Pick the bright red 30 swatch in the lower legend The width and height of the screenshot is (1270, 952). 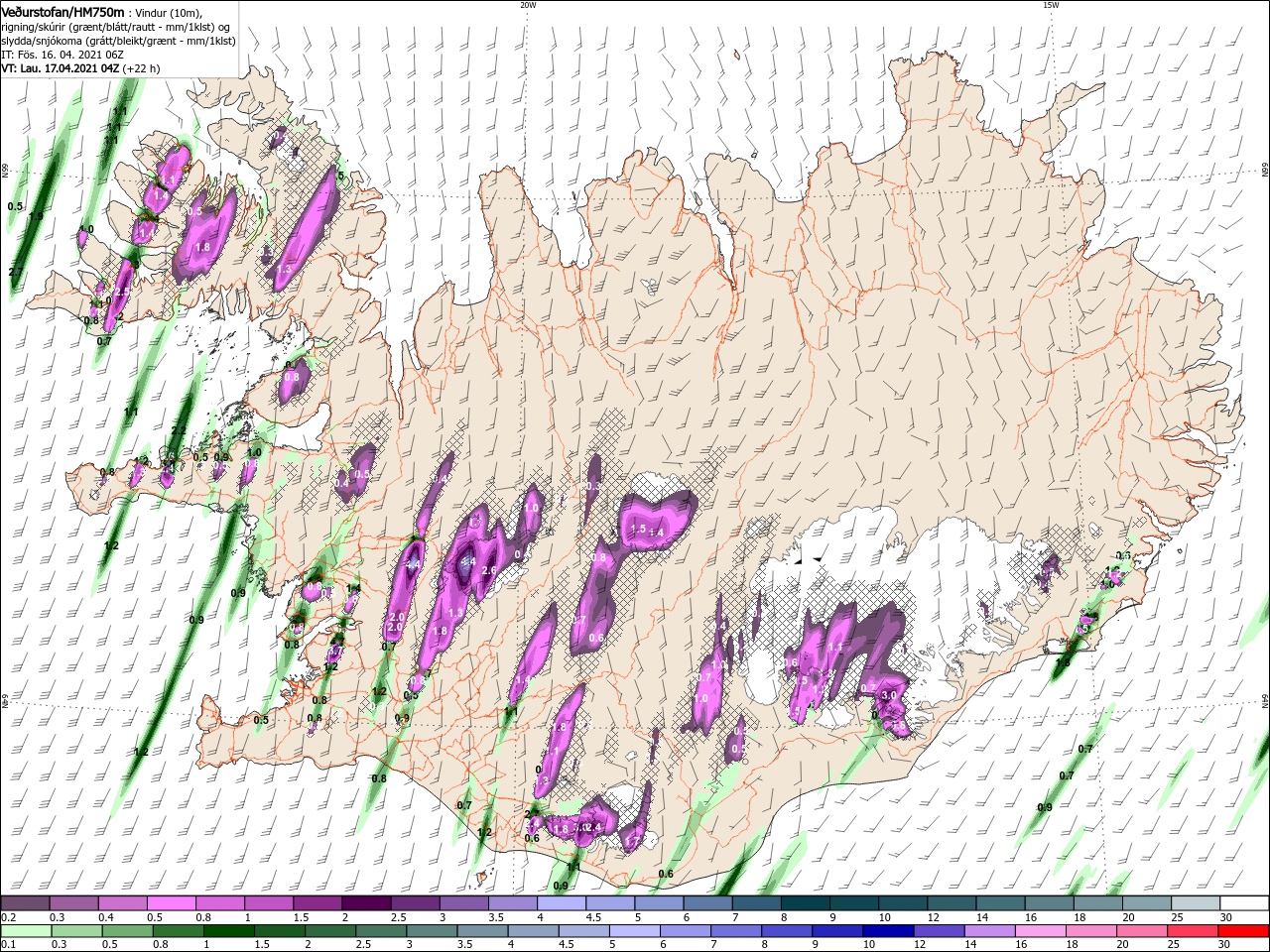coord(1243,931)
